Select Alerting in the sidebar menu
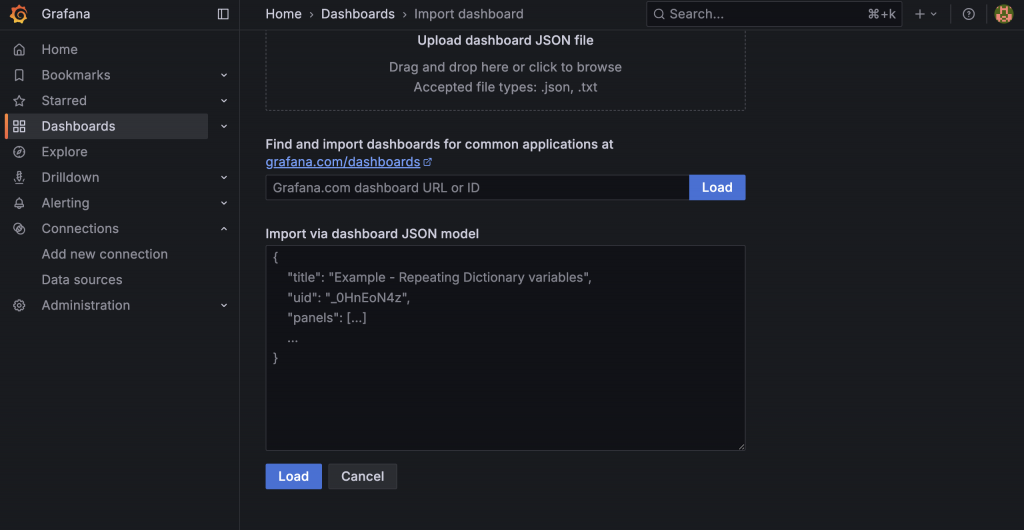 (65, 203)
